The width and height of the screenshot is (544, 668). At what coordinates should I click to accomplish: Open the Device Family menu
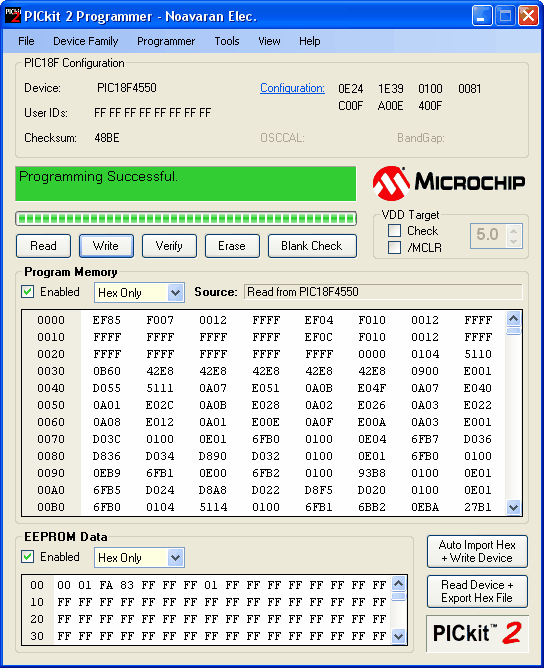pos(86,41)
